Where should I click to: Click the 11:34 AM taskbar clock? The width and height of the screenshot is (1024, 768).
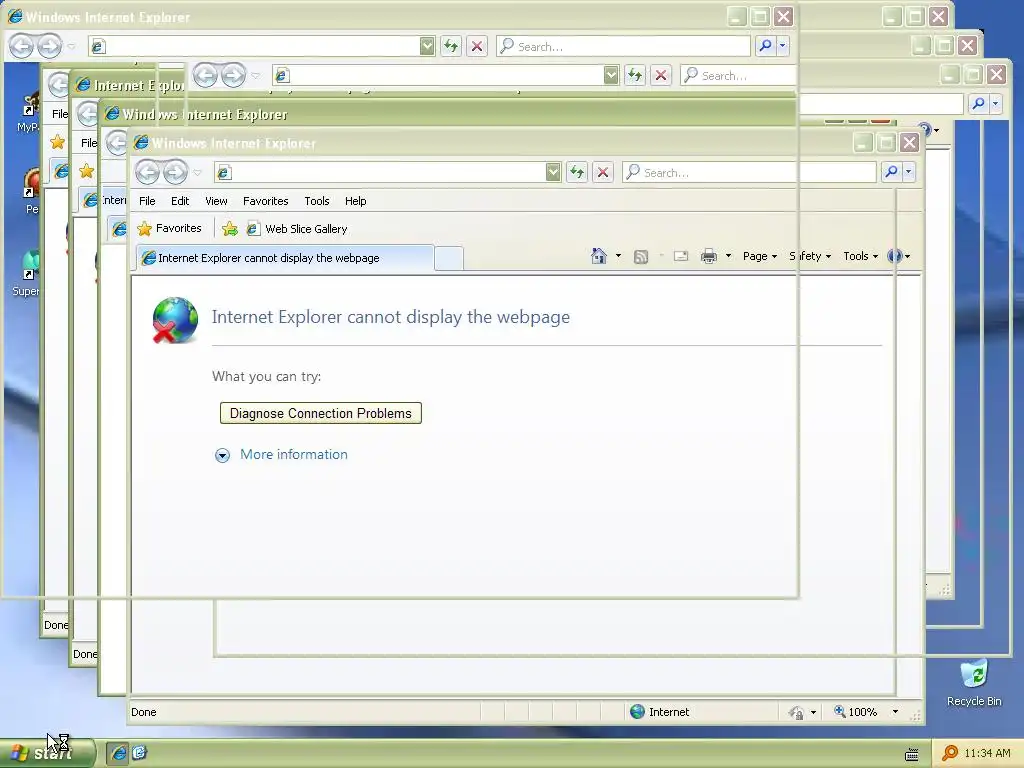pos(987,753)
